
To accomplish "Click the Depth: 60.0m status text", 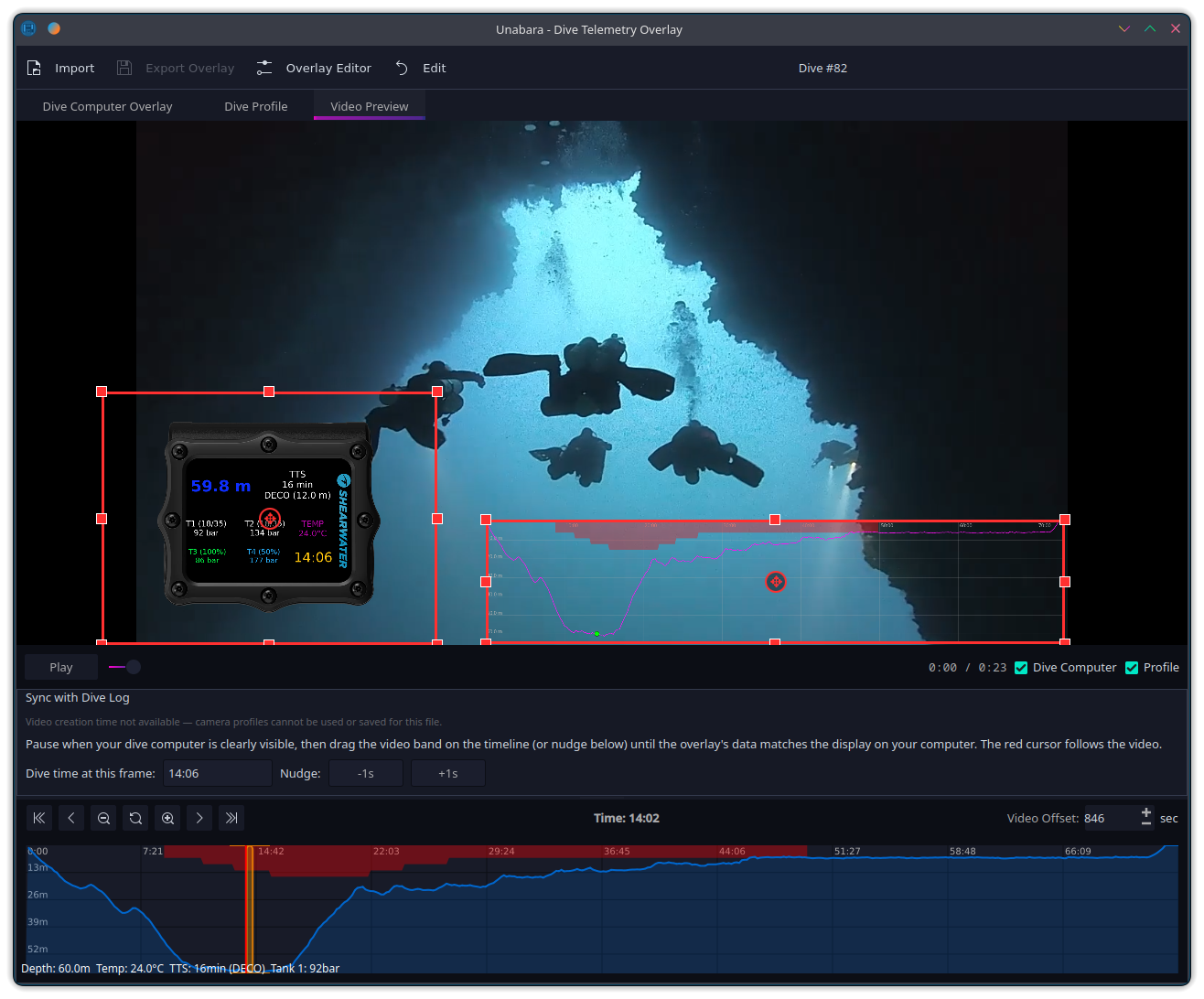I will (x=56, y=968).
